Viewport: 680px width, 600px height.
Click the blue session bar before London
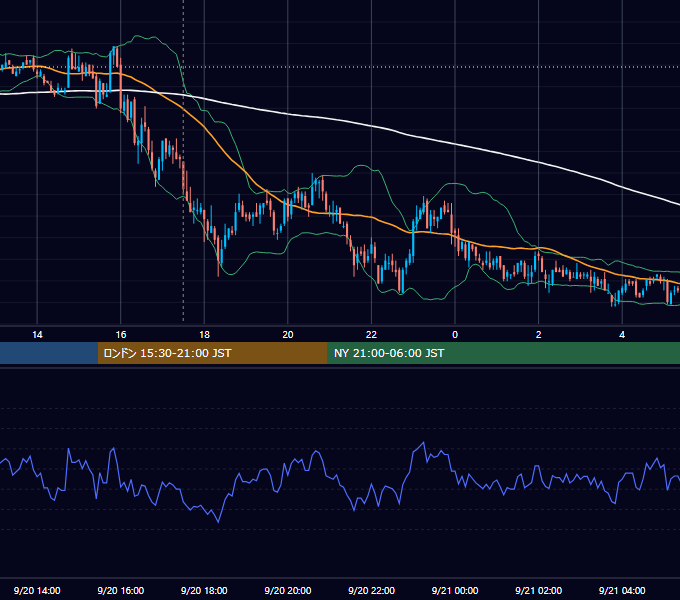[49, 353]
